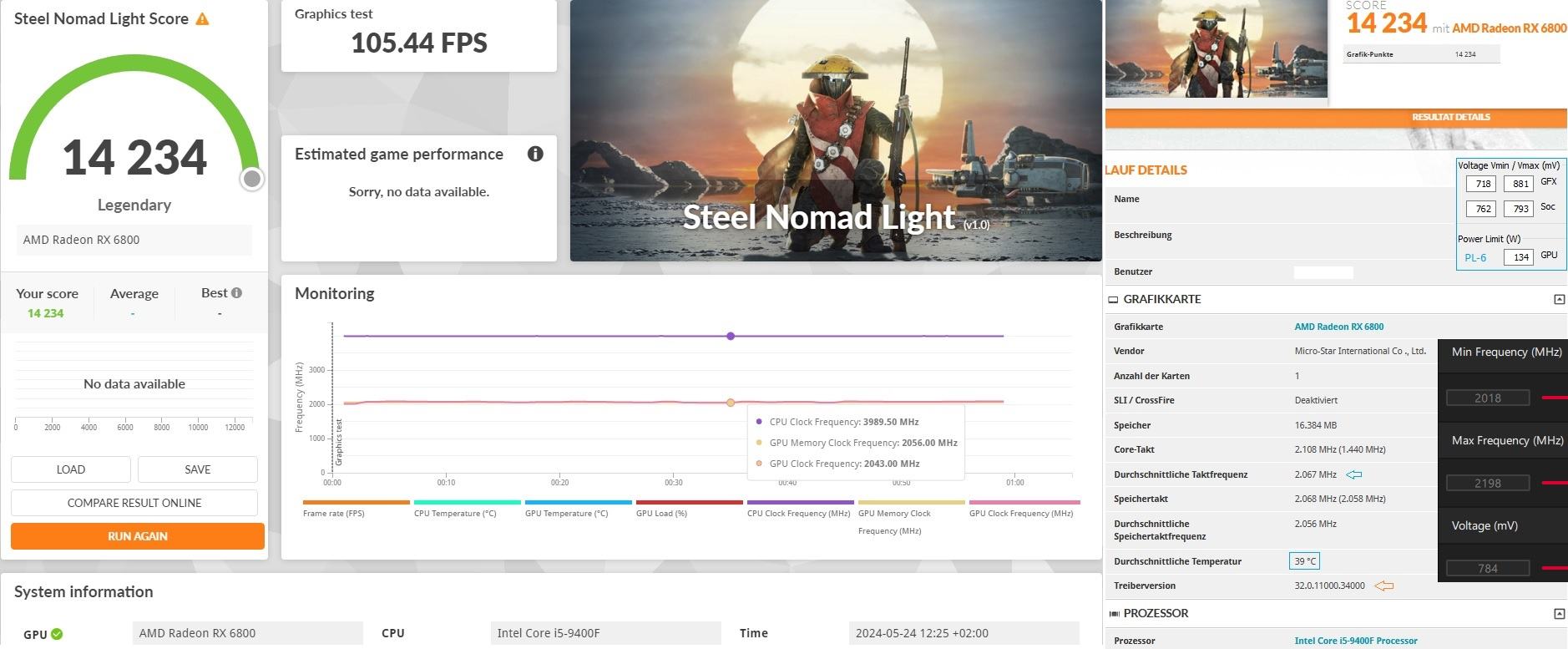
Task: Click the warning icon next to Steel Nomad Light Score
Action: [x=202, y=18]
